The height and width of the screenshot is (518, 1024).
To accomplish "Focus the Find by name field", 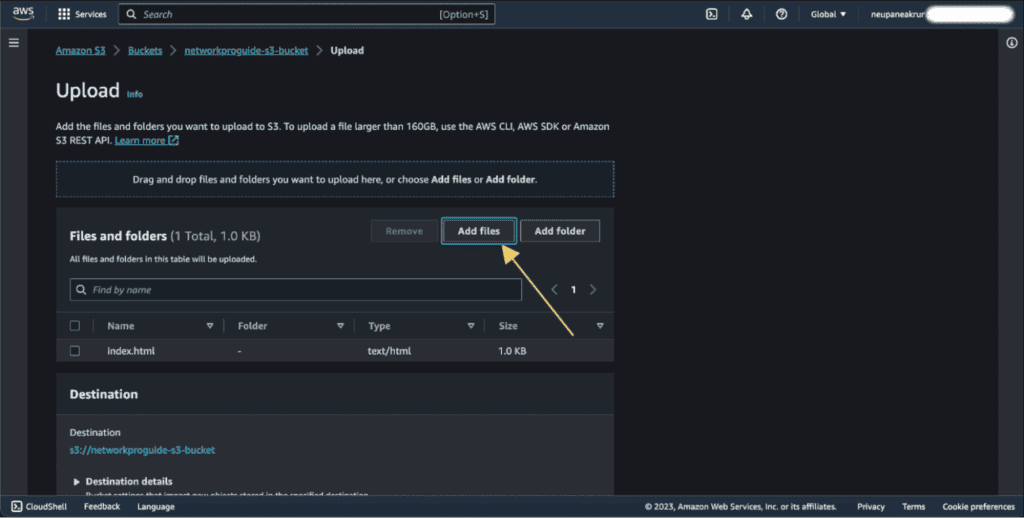I will click(x=296, y=289).
